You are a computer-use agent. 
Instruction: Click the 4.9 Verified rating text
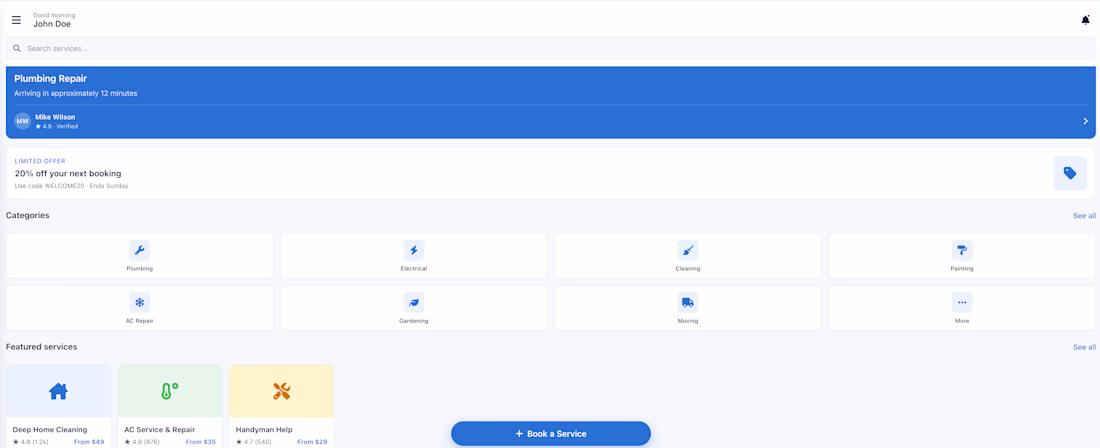(57, 127)
